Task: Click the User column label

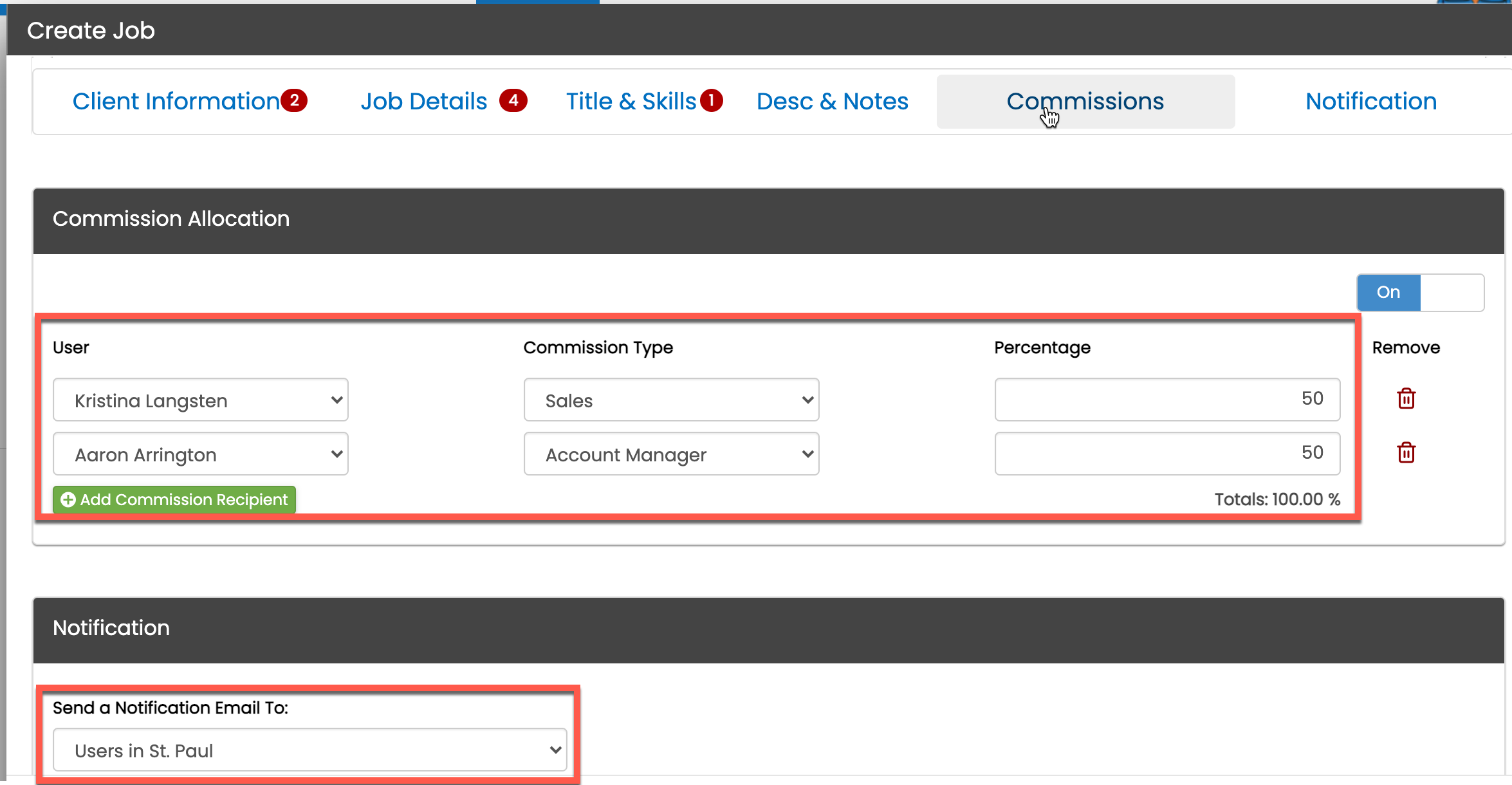Action: point(71,347)
